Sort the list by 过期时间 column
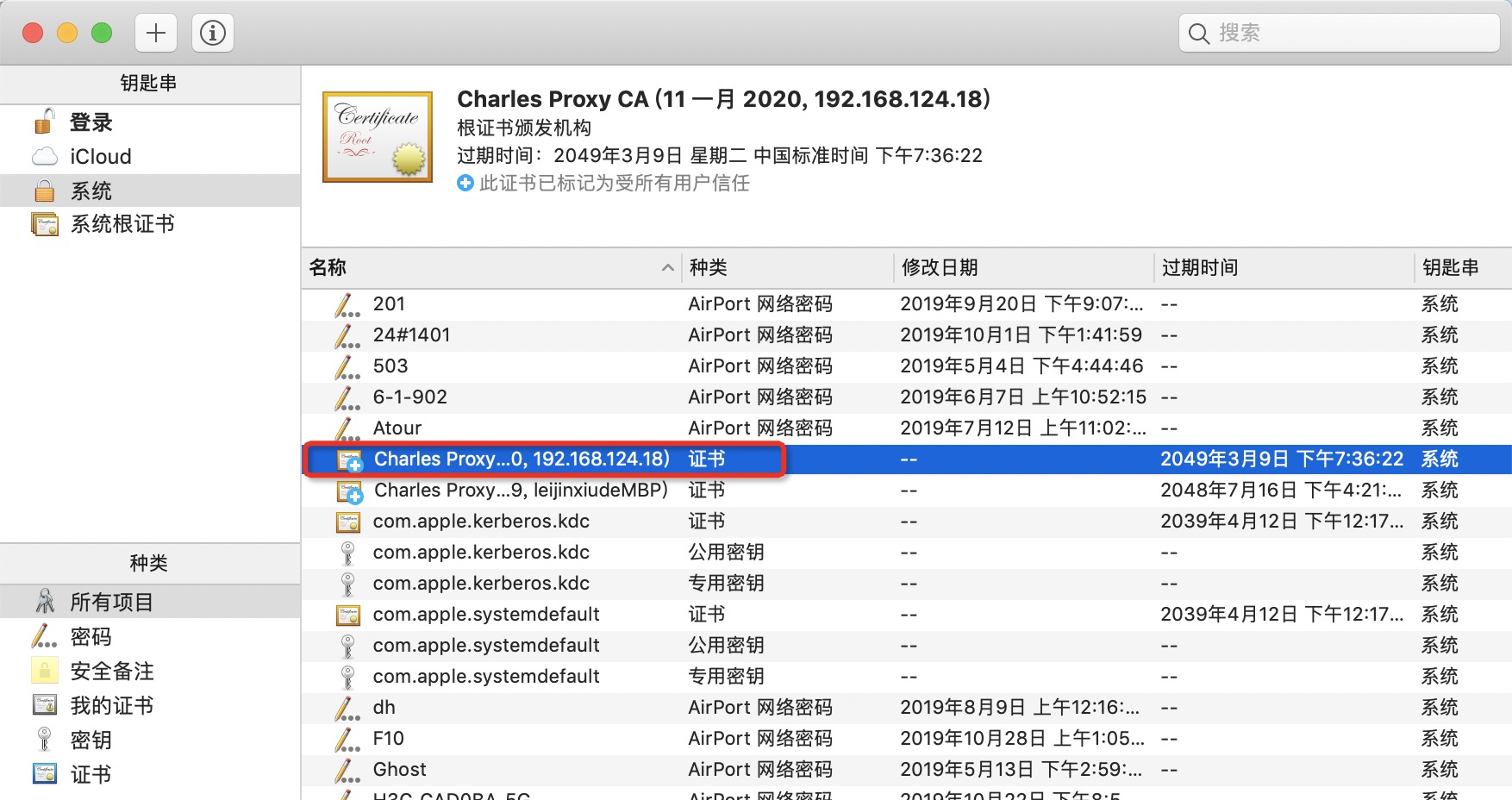1512x800 pixels. [1284, 268]
